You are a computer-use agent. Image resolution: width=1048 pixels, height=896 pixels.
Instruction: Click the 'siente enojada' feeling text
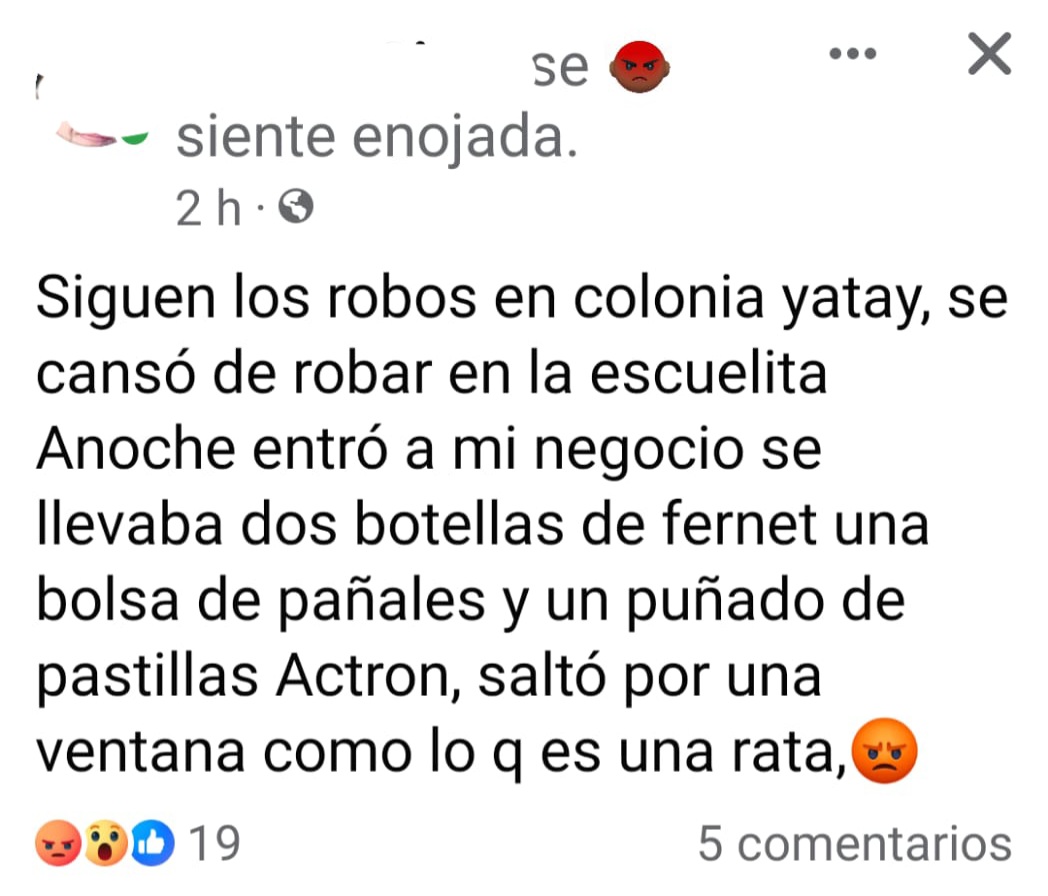point(376,137)
